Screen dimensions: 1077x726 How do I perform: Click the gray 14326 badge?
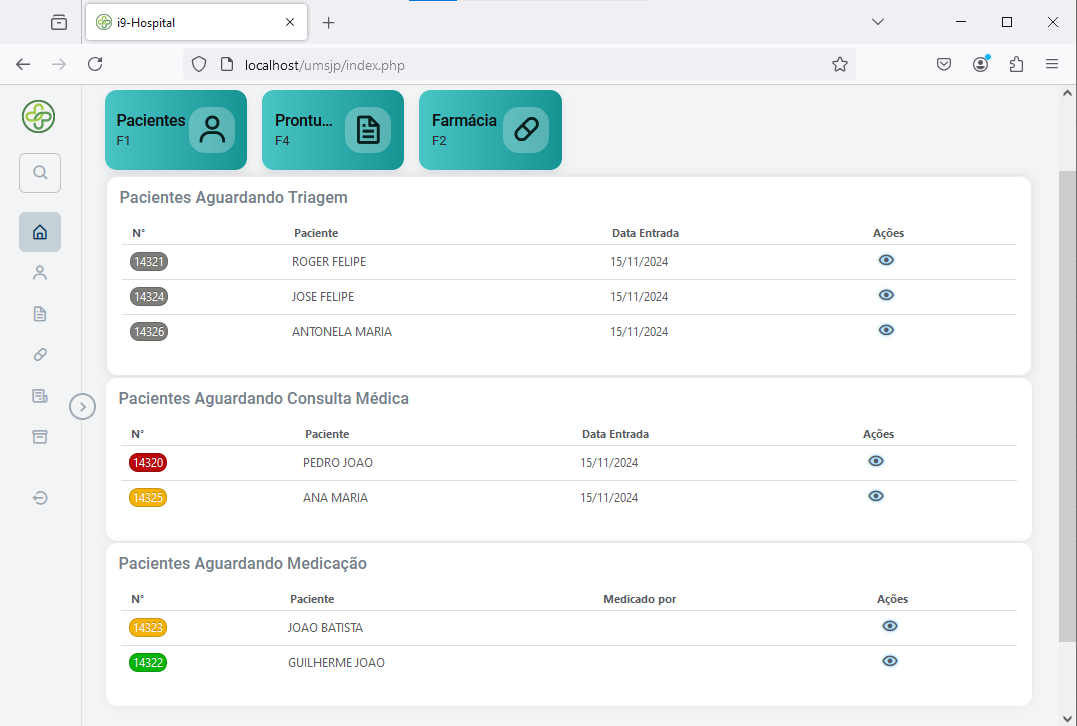click(x=149, y=332)
